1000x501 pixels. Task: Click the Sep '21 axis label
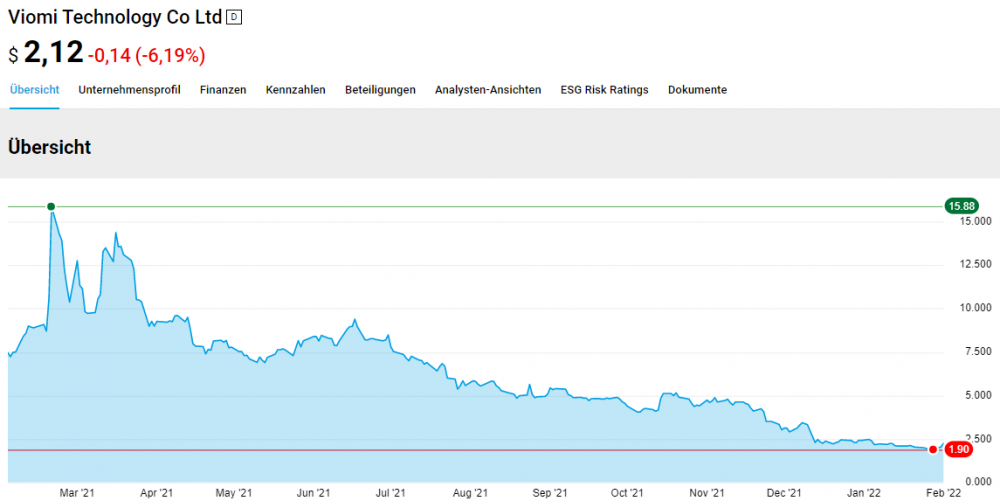click(x=550, y=493)
